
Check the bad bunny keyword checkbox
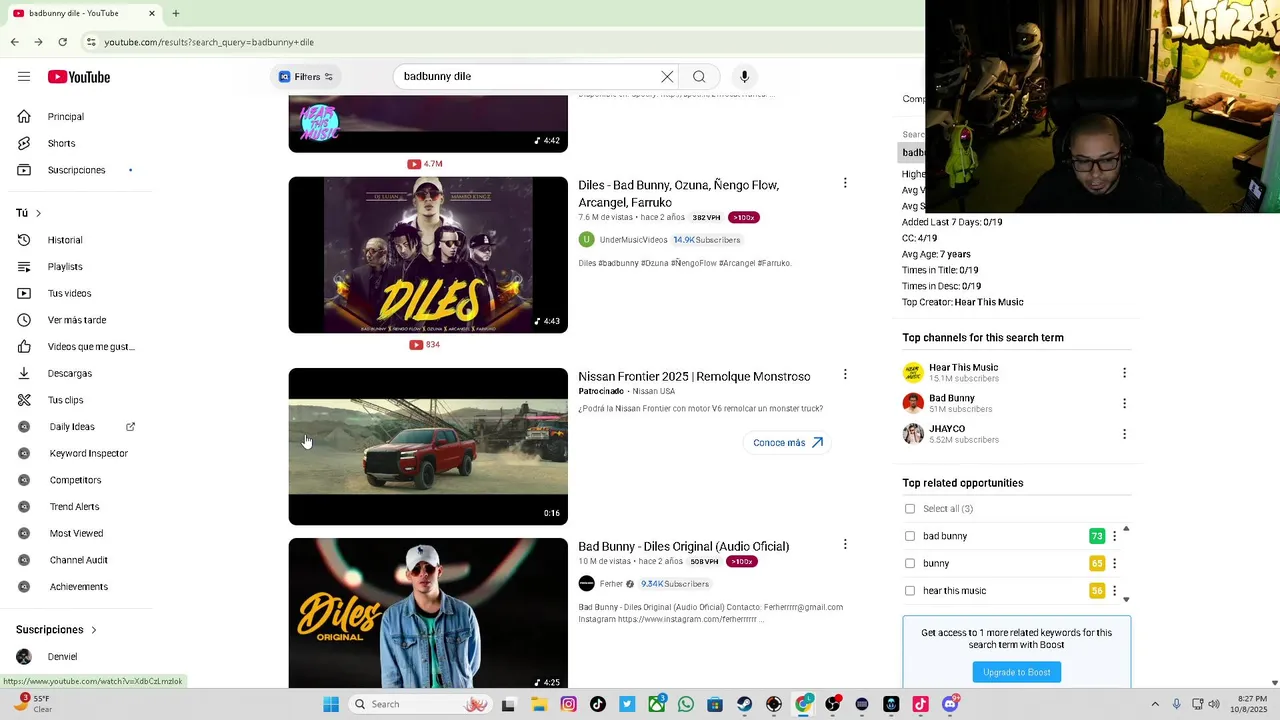910,536
